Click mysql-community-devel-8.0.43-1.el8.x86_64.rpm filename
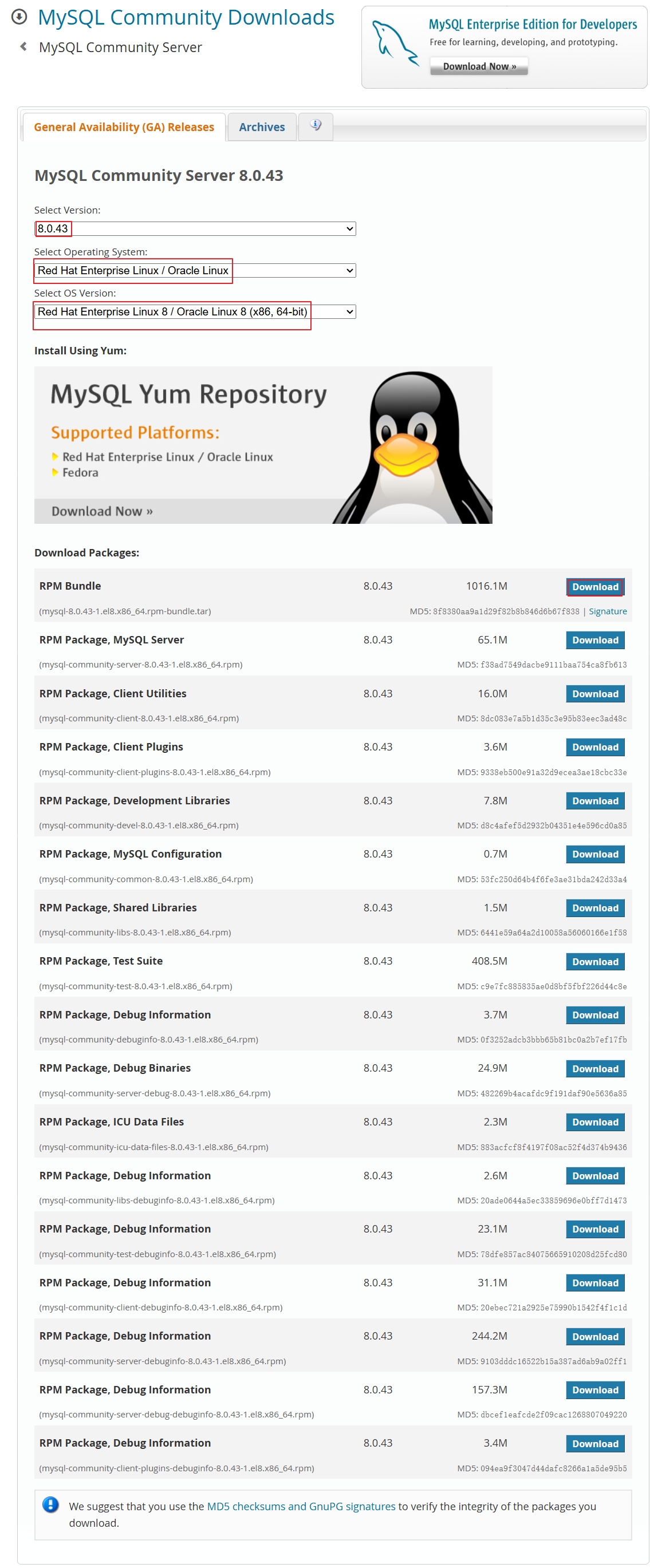Image resolution: width=650 pixels, height=1568 pixels. tap(139, 826)
